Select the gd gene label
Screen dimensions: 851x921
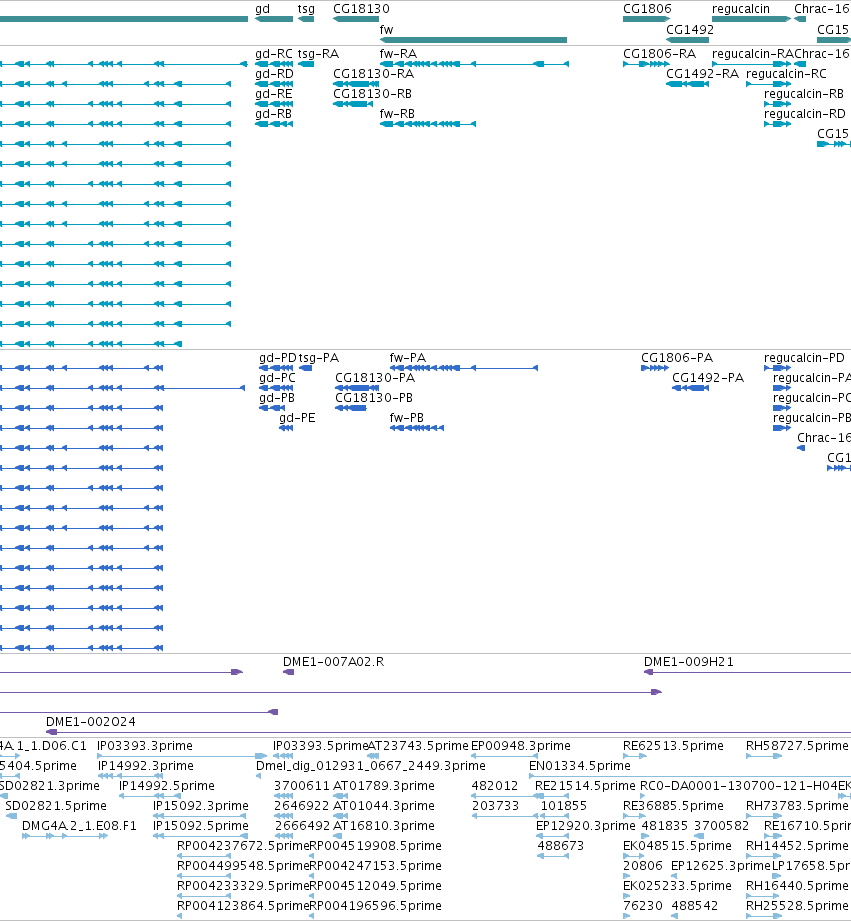tap(263, 9)
